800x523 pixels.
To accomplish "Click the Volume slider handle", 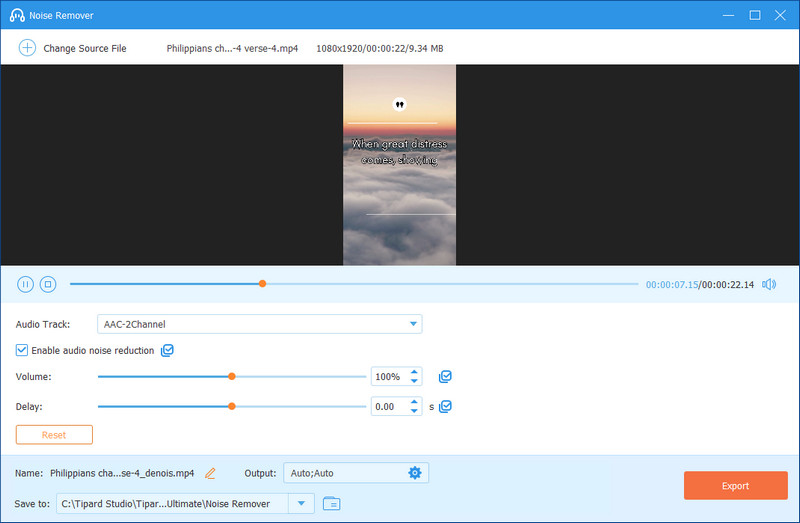I will pos(232,377).
